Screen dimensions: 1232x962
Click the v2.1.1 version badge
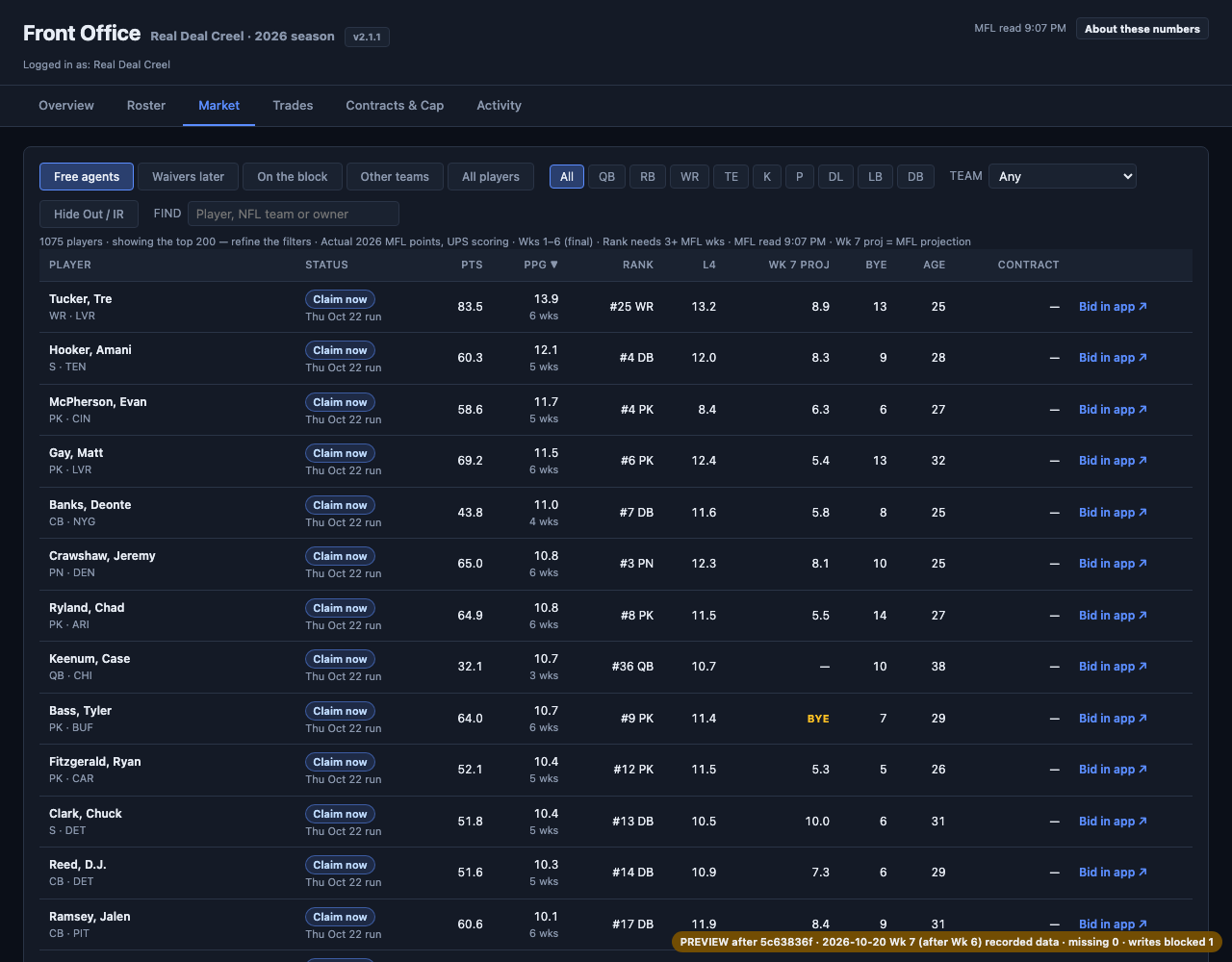[367, 37]
